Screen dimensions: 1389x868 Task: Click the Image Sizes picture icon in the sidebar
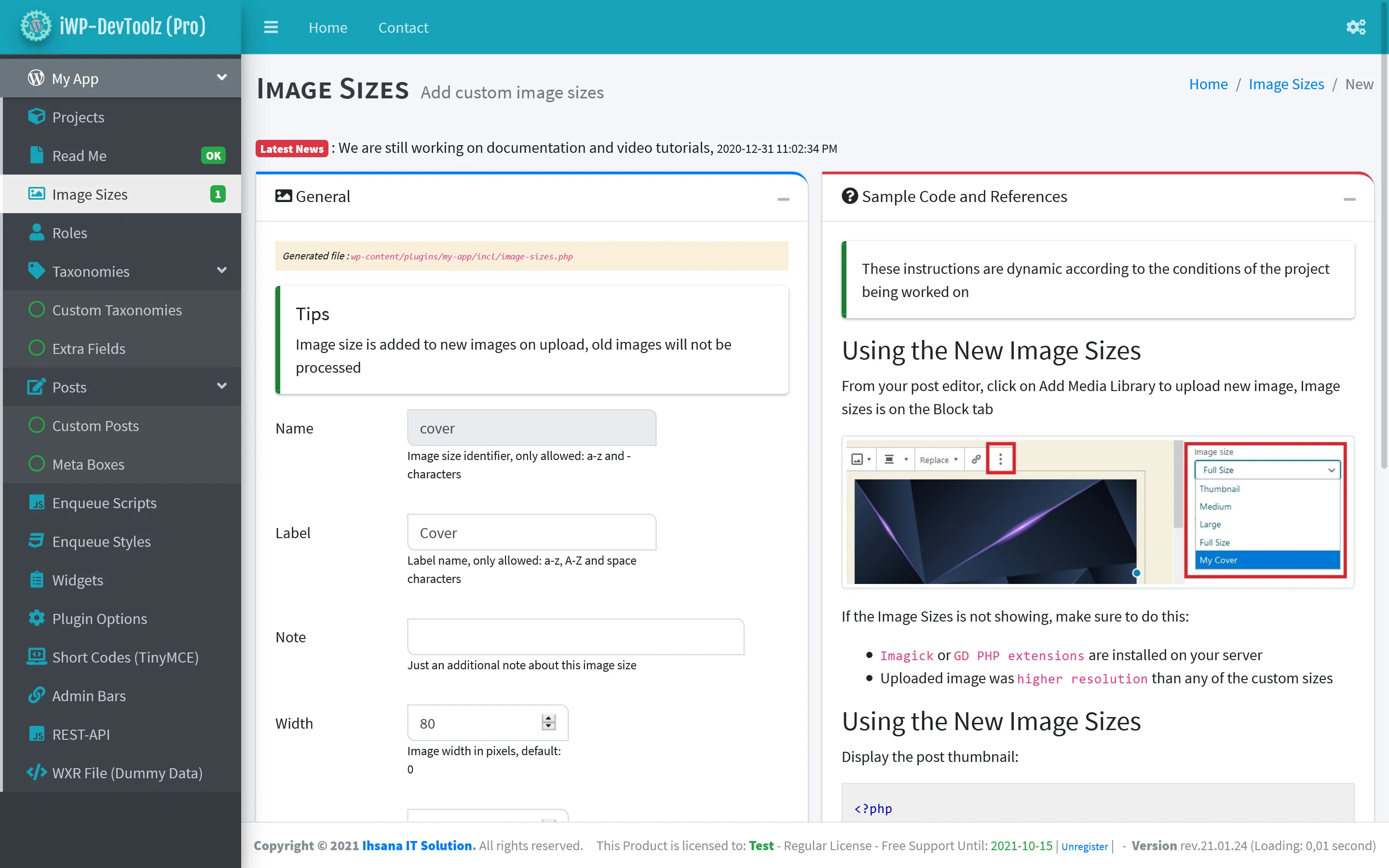click(36, 194)
